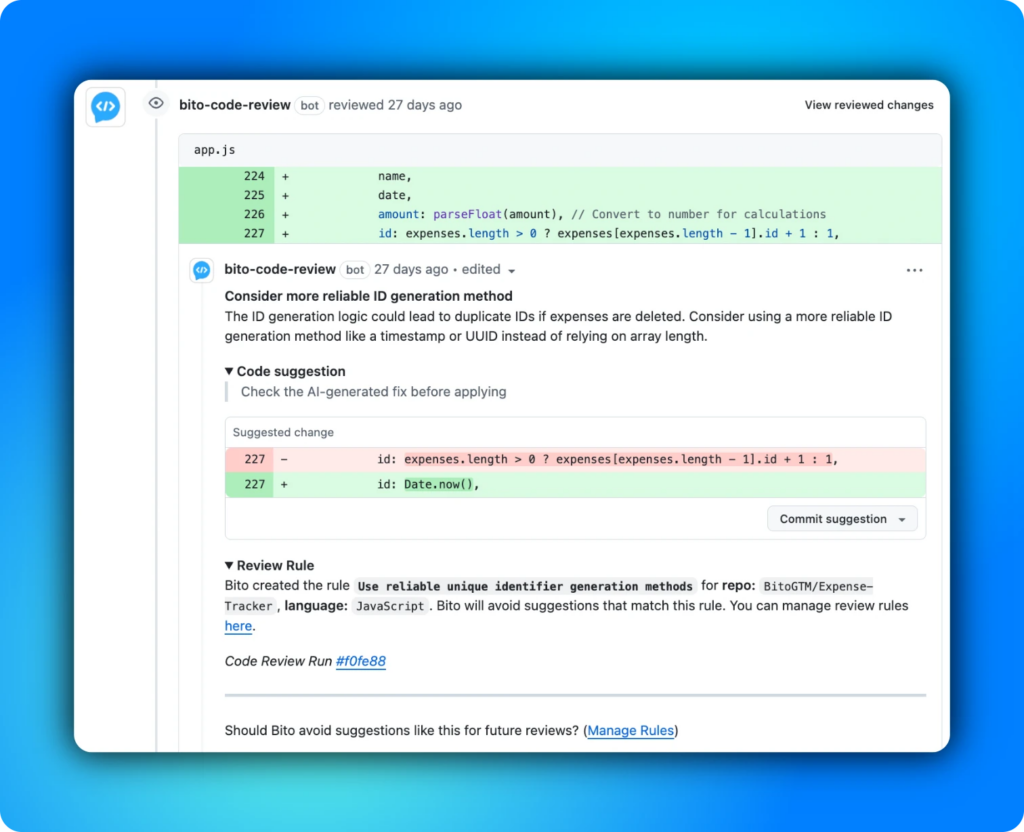Toggle the eye icon marking app.js as viewed

point(155,103)
